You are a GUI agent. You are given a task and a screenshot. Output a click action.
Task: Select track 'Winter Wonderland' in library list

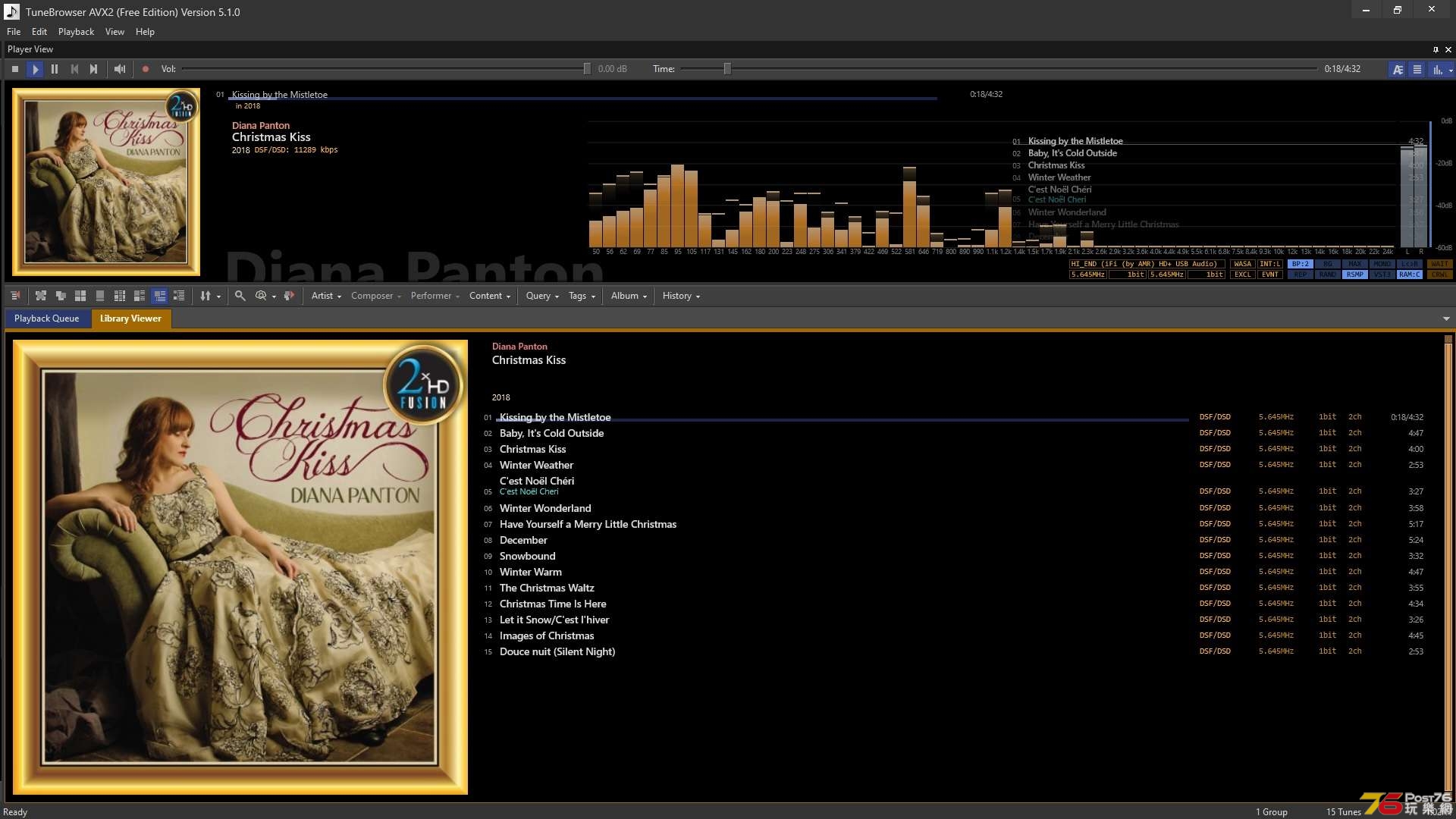pos(545,508)
